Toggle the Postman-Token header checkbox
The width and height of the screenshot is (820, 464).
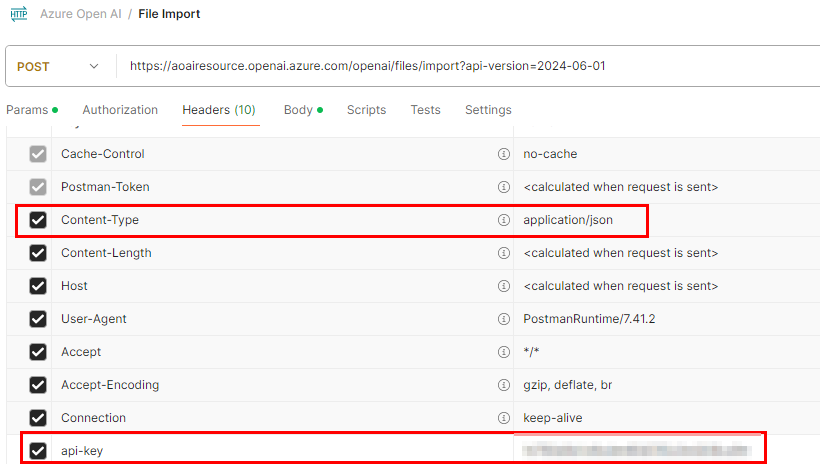point(38,187)
